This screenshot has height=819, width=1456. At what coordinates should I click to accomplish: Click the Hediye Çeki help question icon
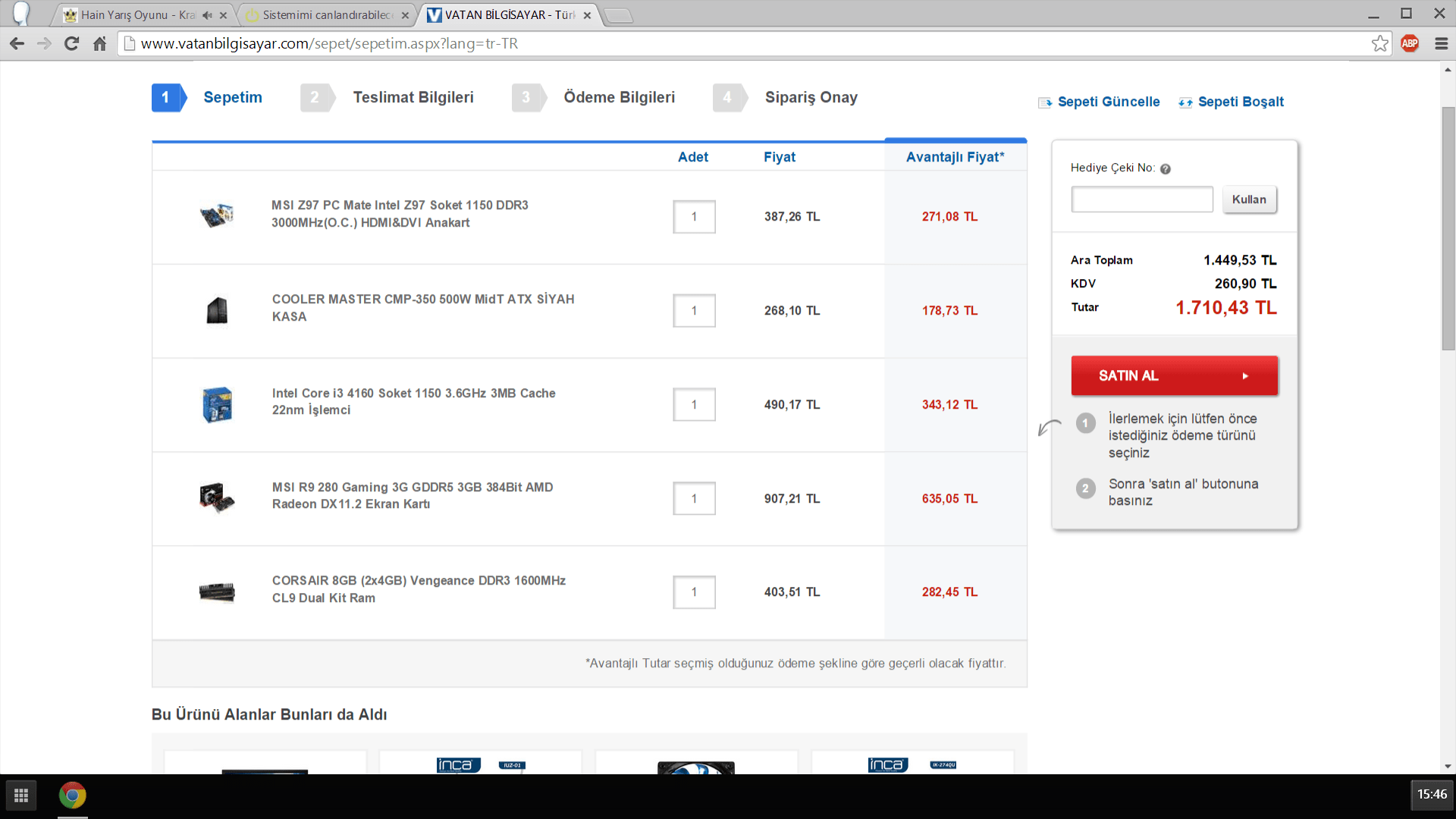[1166, 169]
